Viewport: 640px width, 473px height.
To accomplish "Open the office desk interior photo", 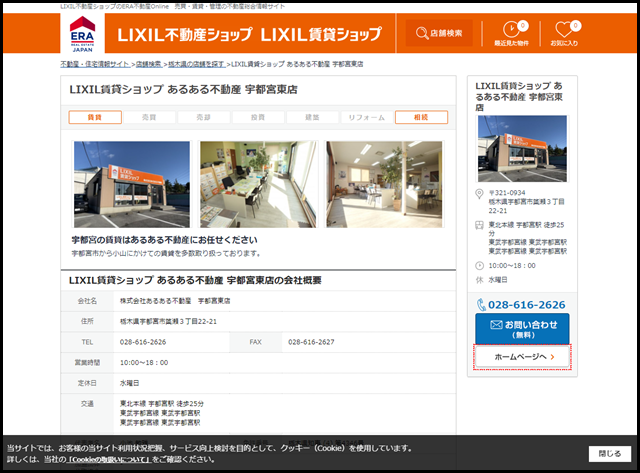I will click(x=258, y=184).
